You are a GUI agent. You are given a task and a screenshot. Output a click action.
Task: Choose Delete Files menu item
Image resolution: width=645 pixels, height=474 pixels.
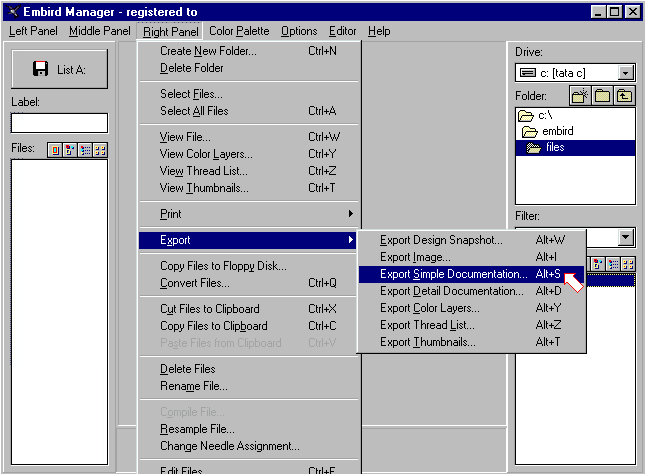(x=248, y=369)
